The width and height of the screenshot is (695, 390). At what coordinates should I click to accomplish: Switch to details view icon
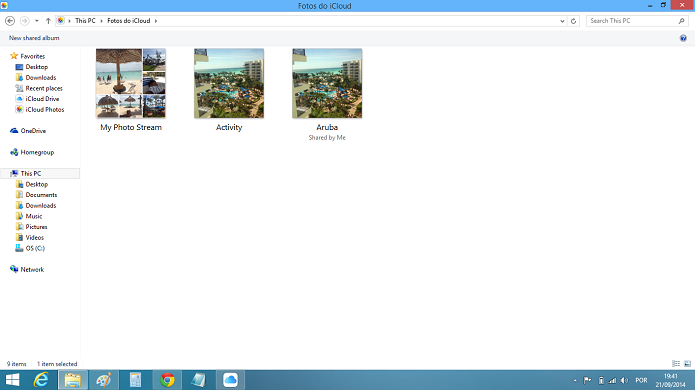pos(676,364)
